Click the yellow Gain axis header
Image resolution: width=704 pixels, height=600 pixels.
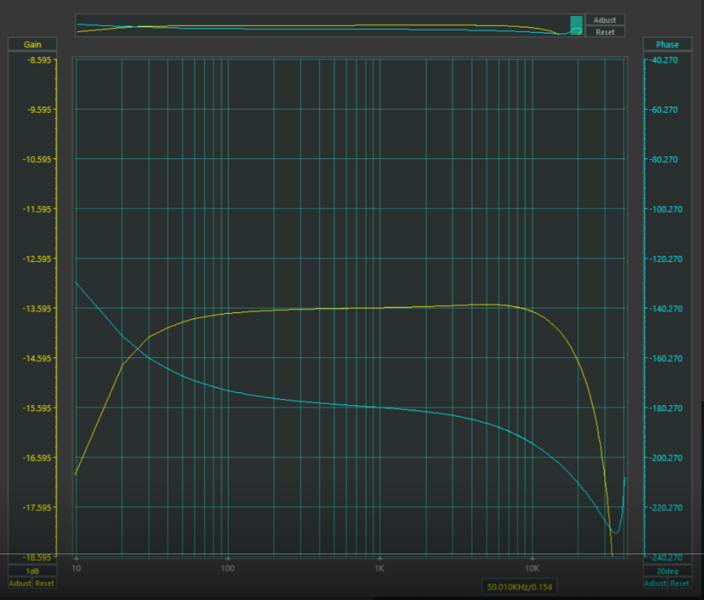point(32,44)
